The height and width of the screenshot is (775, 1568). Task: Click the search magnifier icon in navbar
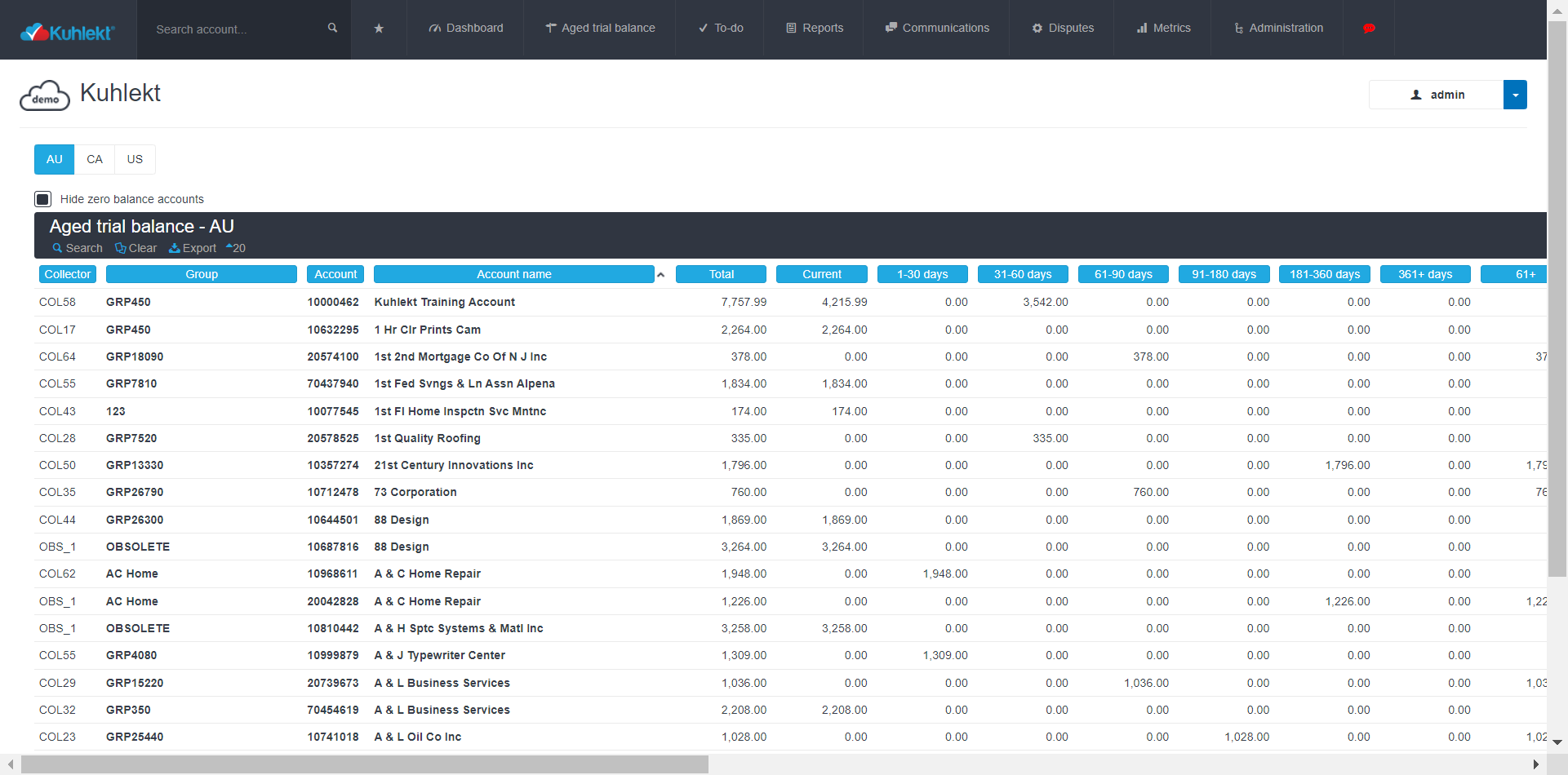(x=332, y=28)
